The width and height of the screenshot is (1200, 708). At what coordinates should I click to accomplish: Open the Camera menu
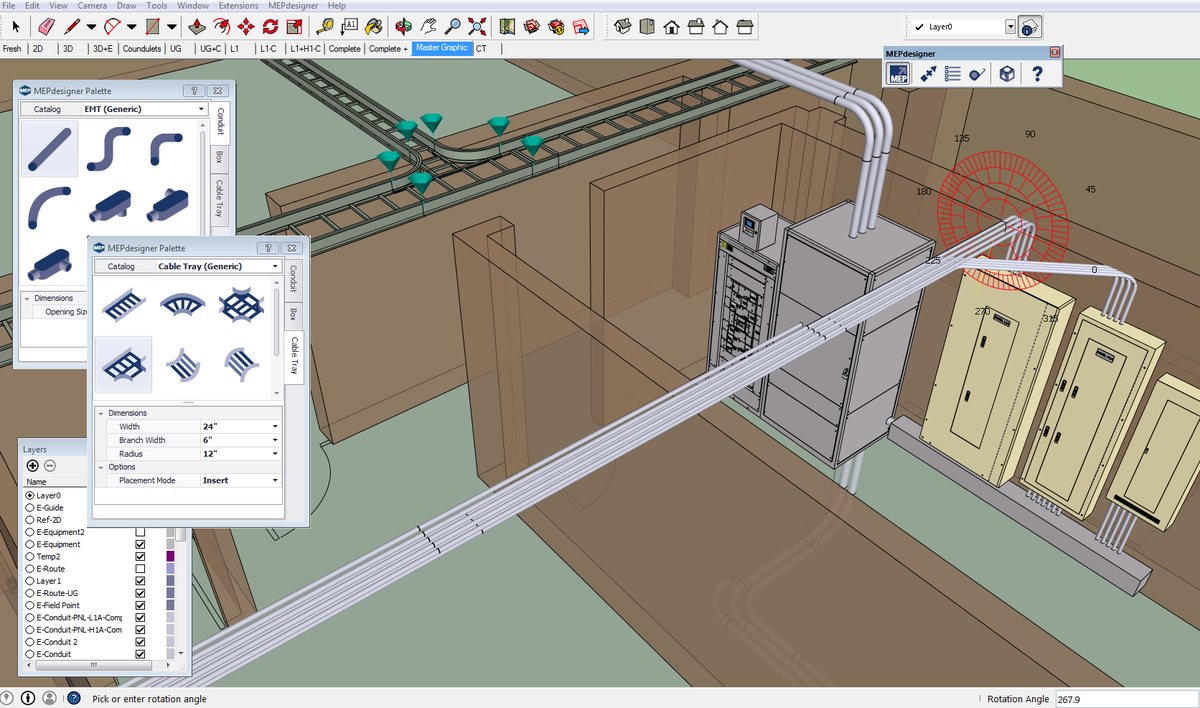click(x=92, y=6)
